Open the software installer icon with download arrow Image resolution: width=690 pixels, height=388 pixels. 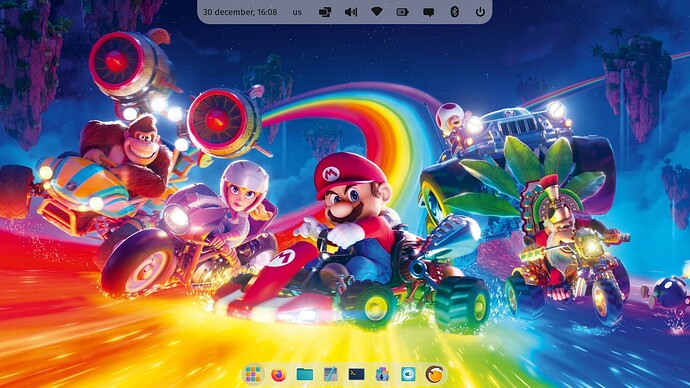click(x=382, y=374)
